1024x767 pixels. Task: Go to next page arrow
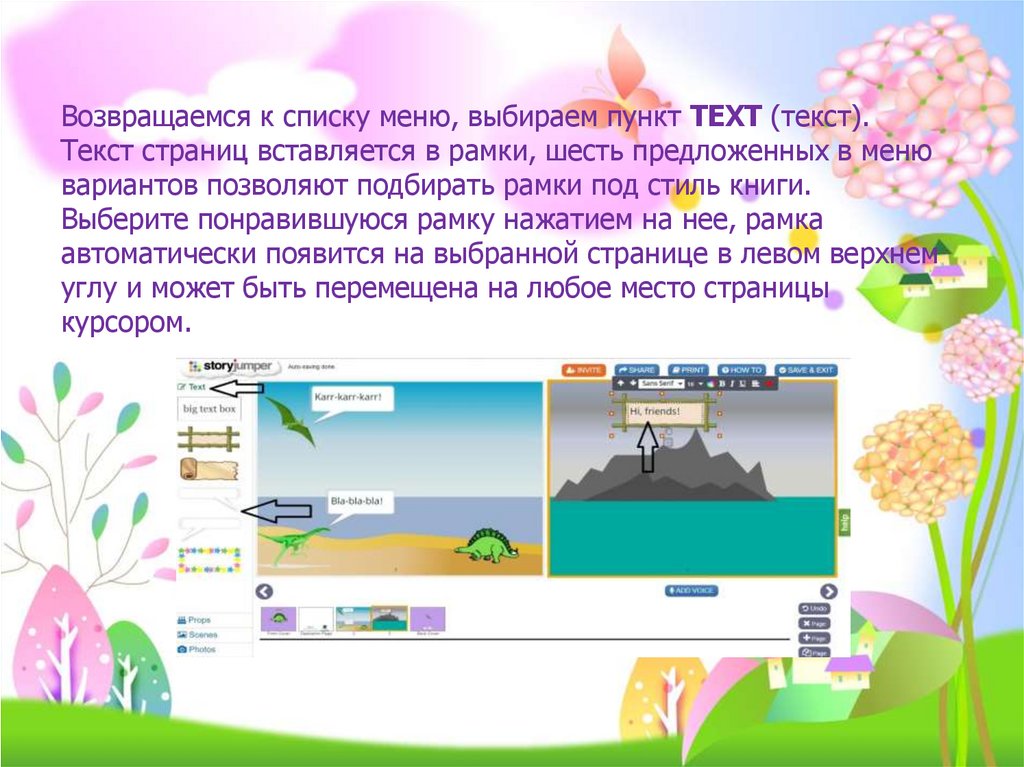pos(828,591)
